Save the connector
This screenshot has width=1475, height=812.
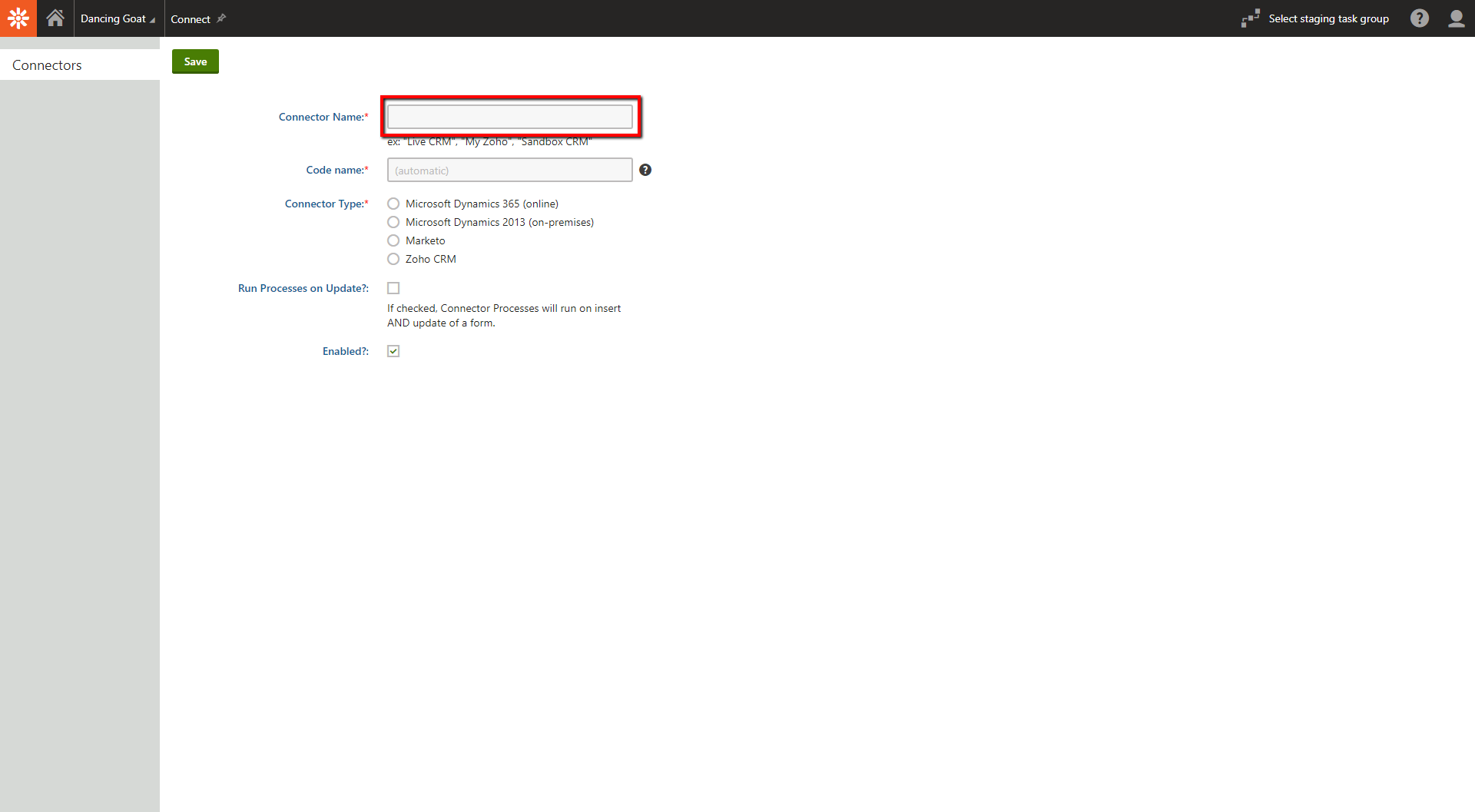pyautogui.click(x=195, y=61)
